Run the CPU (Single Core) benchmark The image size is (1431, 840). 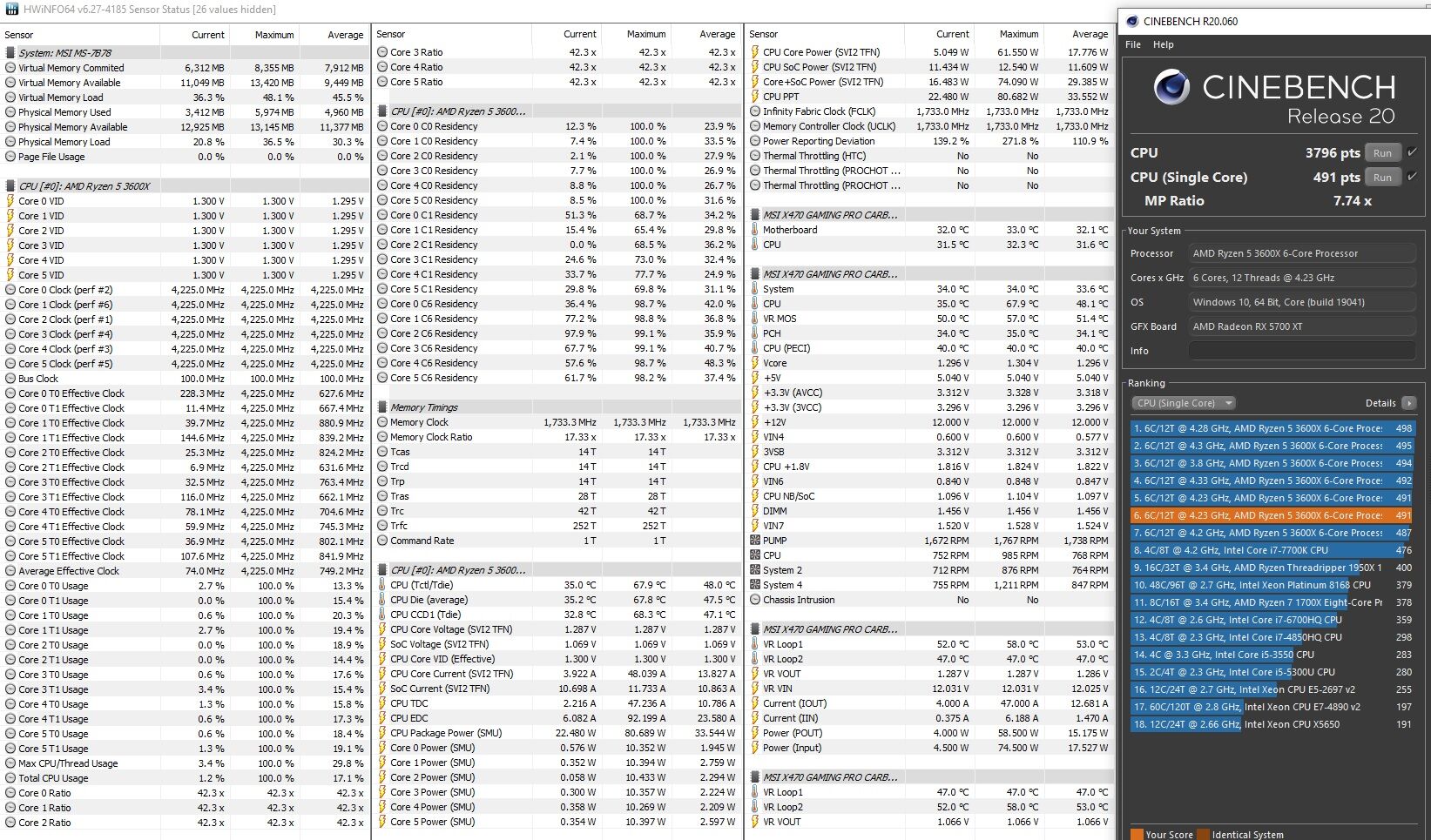pos(1383,178)
